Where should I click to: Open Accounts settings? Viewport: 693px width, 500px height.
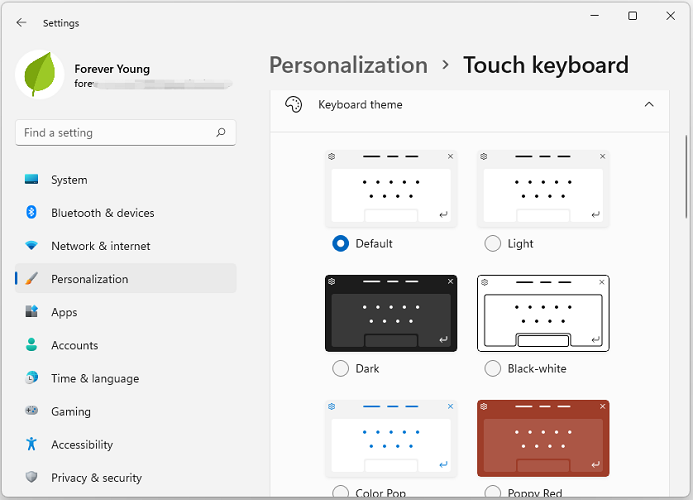pyautogui.click(x=126, y=345)
